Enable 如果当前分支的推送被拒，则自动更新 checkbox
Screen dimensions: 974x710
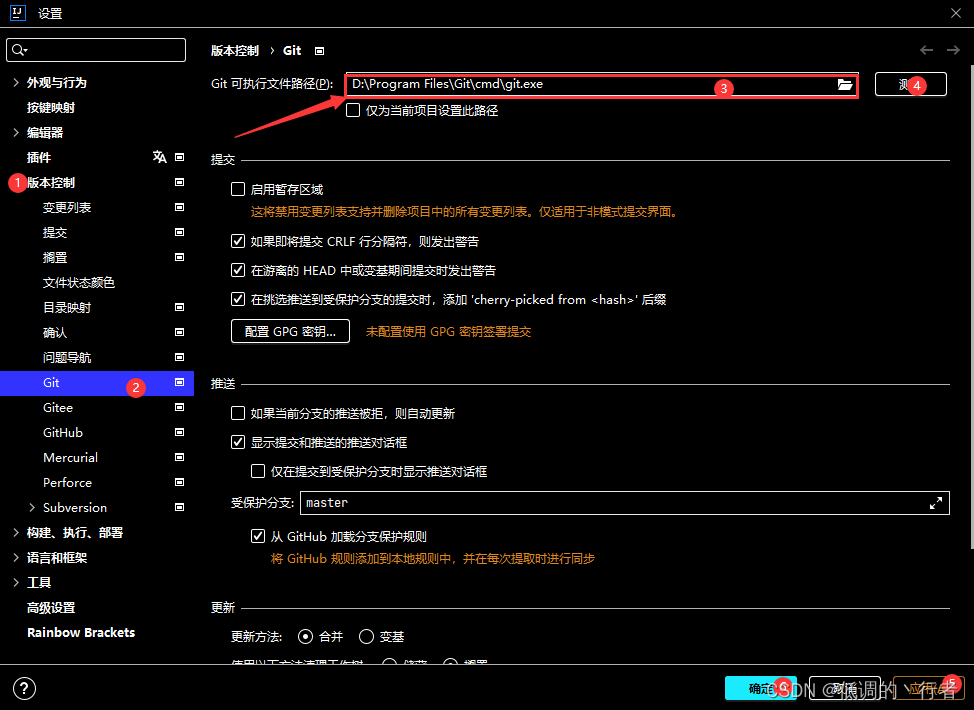coord(238,413)
